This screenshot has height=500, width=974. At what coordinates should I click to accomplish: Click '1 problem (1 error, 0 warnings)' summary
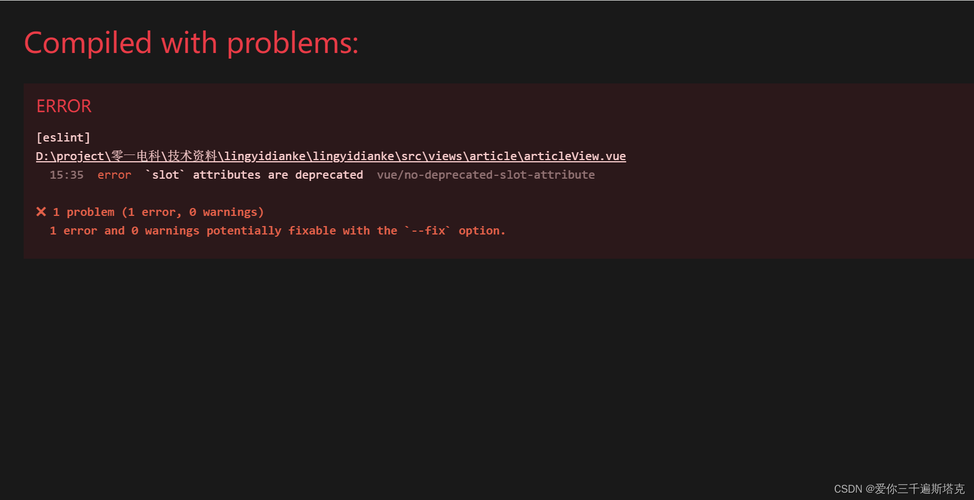pos(158,212)
